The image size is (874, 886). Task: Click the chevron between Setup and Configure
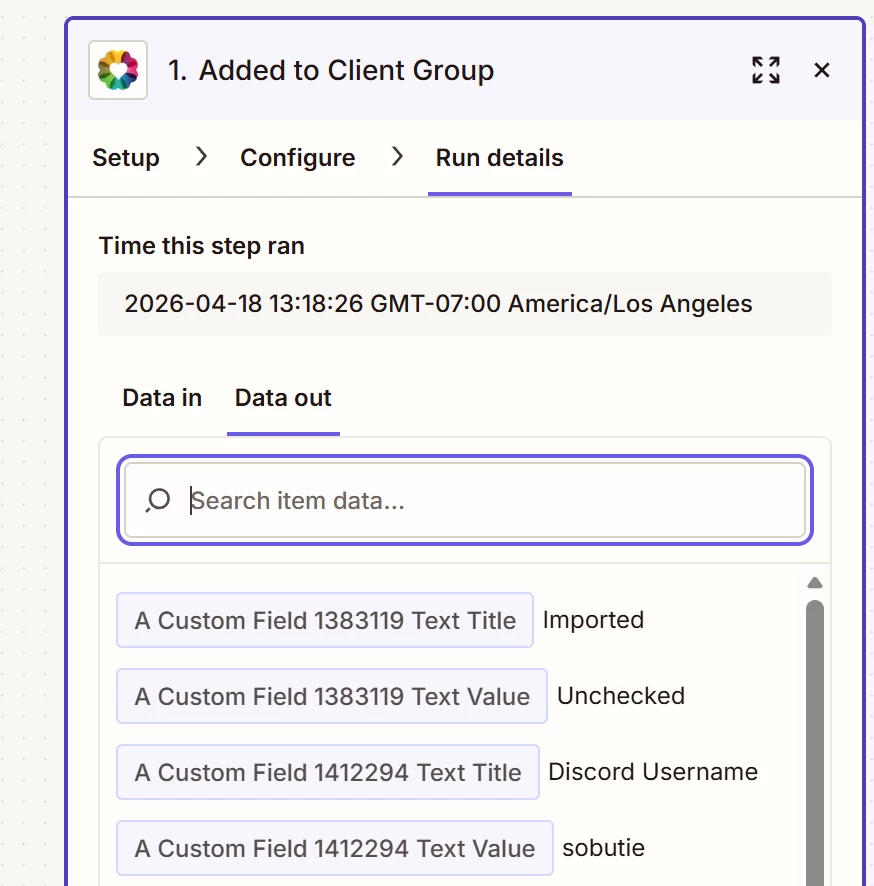coord(201,157)
